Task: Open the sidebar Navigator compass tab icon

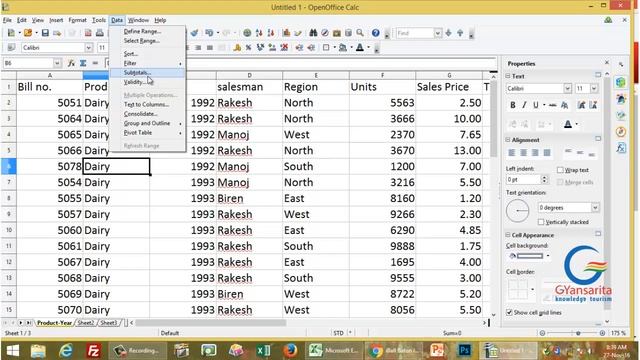Action: pos(621,131)
